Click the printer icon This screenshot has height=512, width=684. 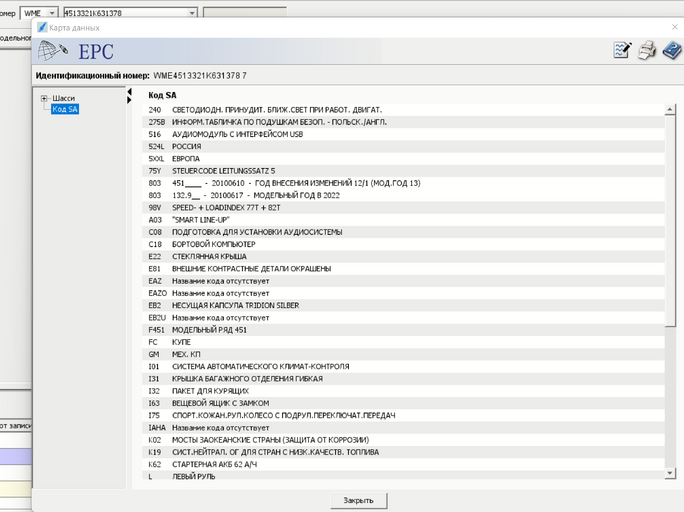(x=647, y=50)
